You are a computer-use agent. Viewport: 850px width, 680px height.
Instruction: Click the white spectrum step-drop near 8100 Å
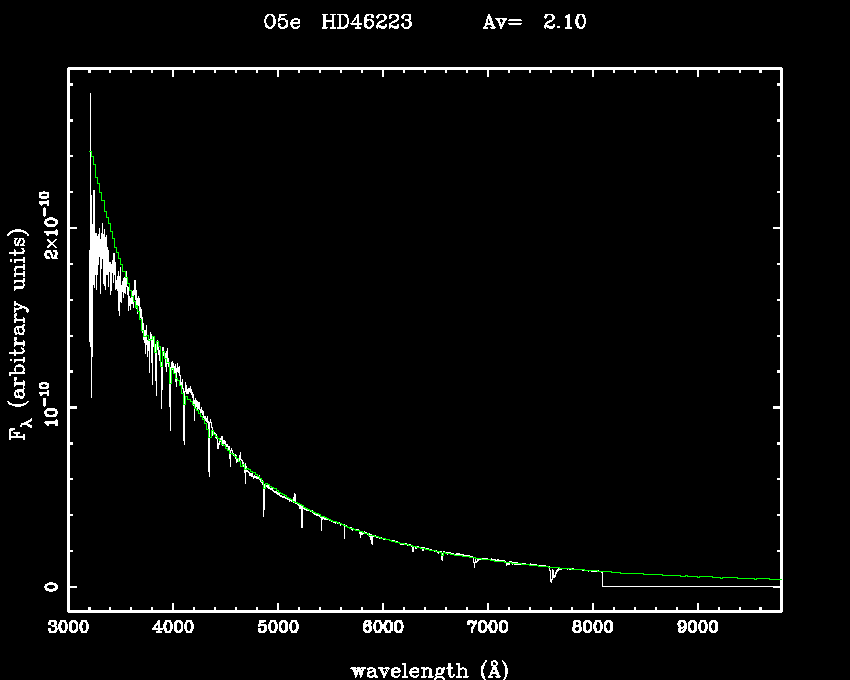(x=602, y=579)
